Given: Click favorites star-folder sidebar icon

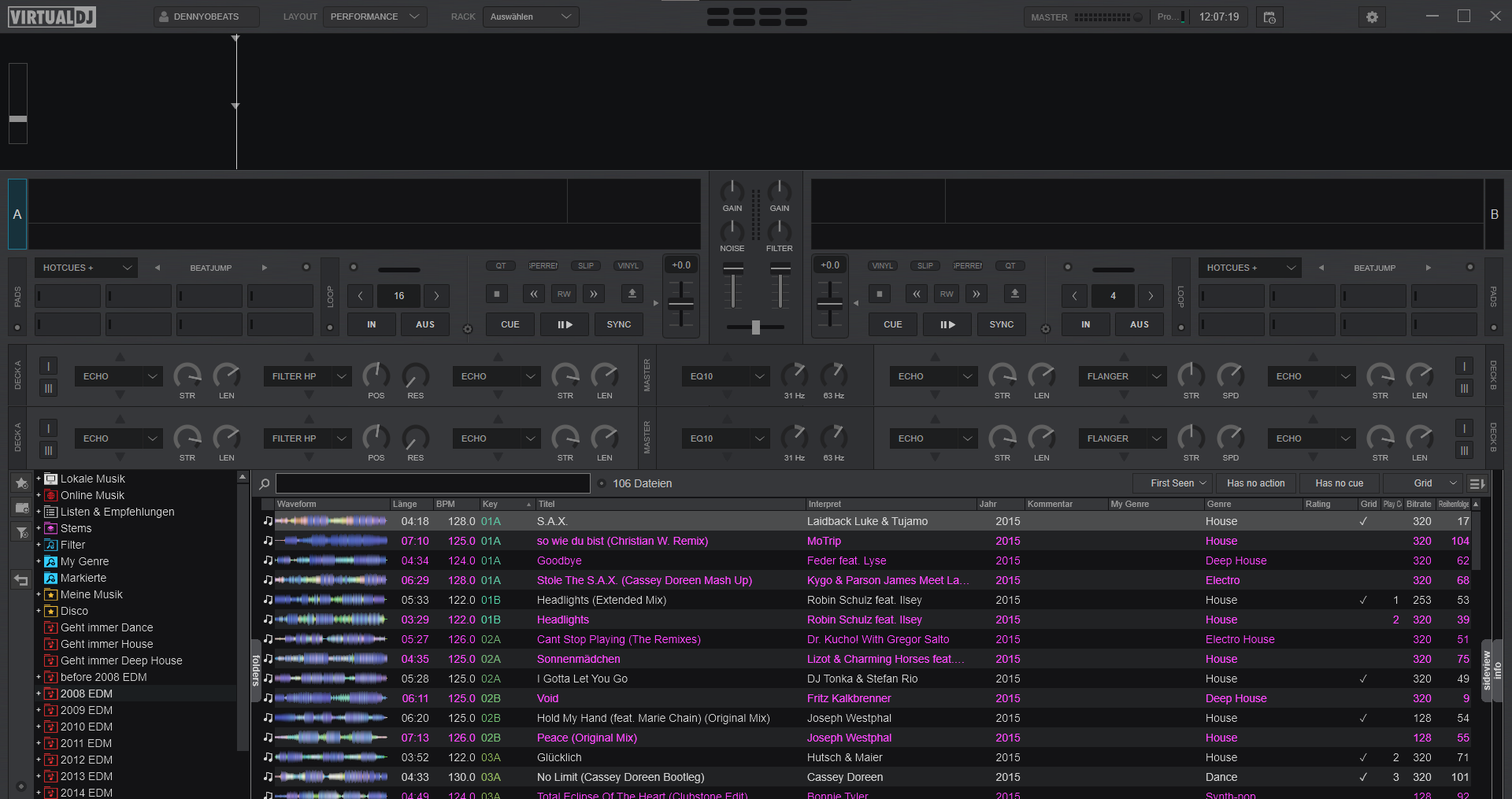Looking at the screenshot, I should point(21,483).
